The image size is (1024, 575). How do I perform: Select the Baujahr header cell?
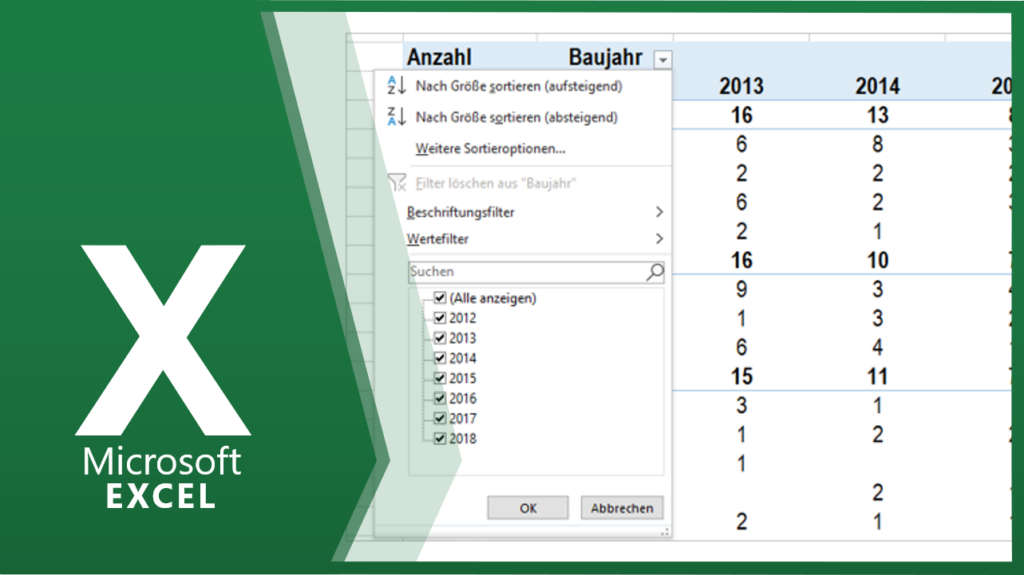(x=605, y=58)
